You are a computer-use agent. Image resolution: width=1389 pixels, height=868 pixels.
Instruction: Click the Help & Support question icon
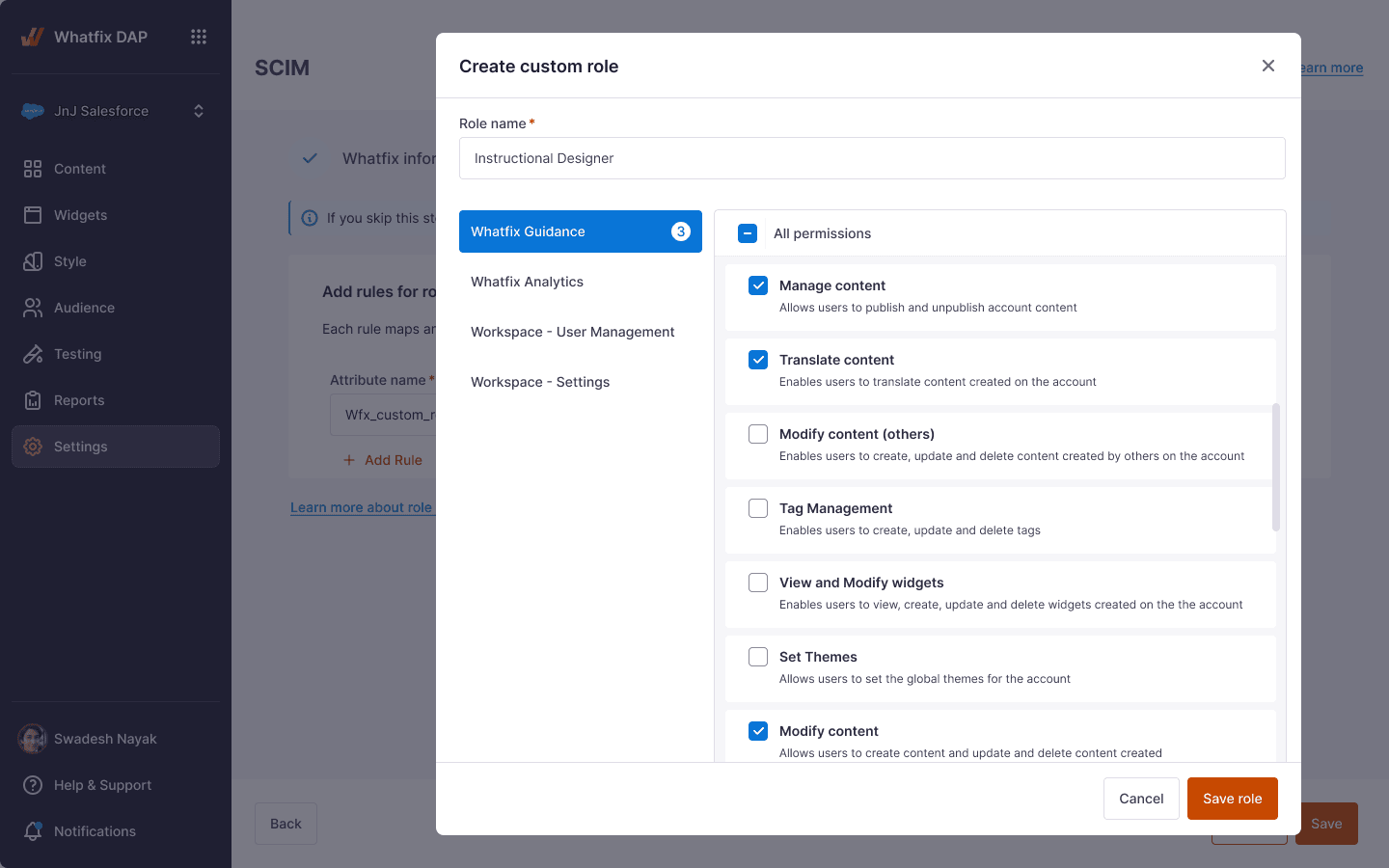pyautogui.click(x=33, y=785)
